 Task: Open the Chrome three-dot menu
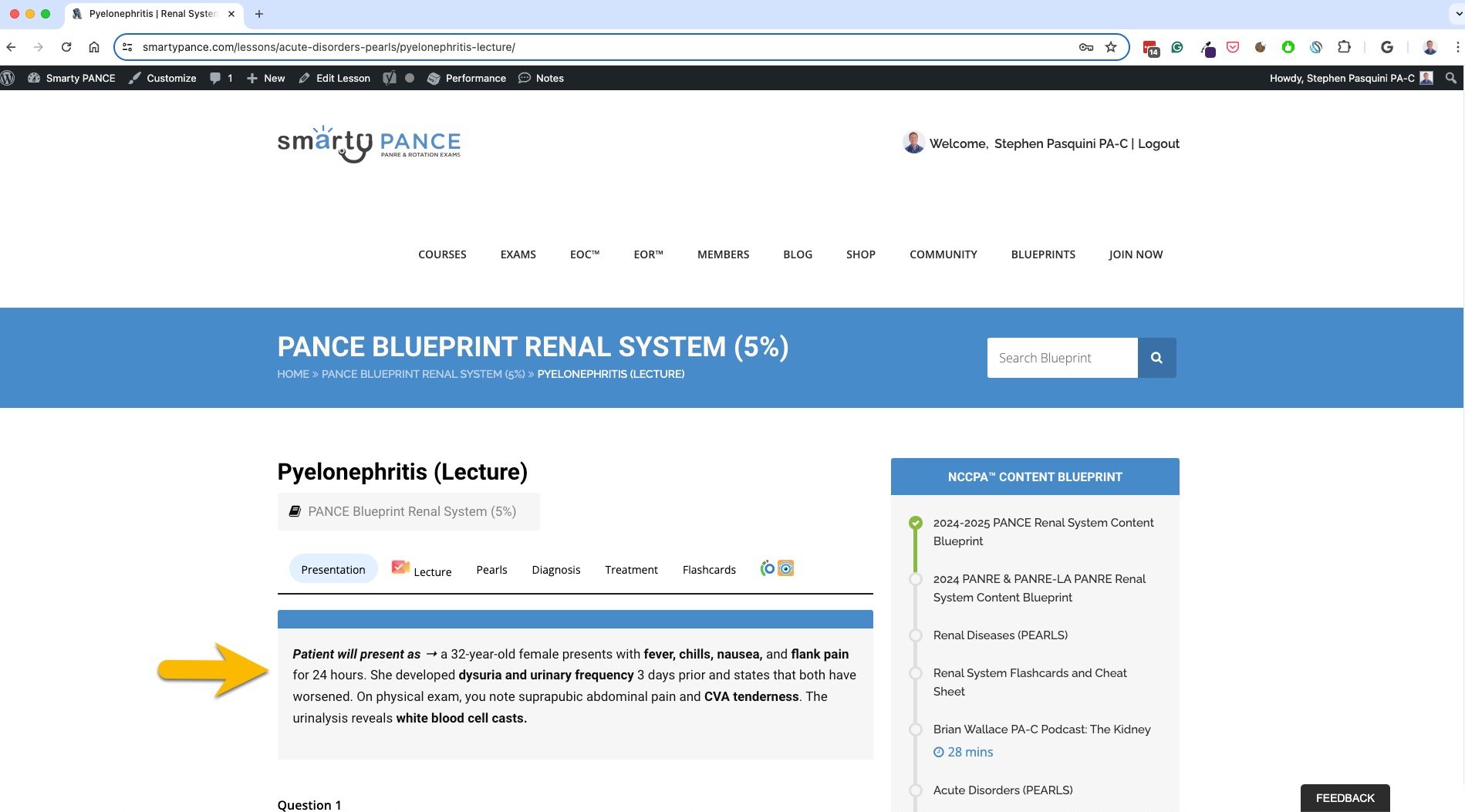pos(1457,47)
